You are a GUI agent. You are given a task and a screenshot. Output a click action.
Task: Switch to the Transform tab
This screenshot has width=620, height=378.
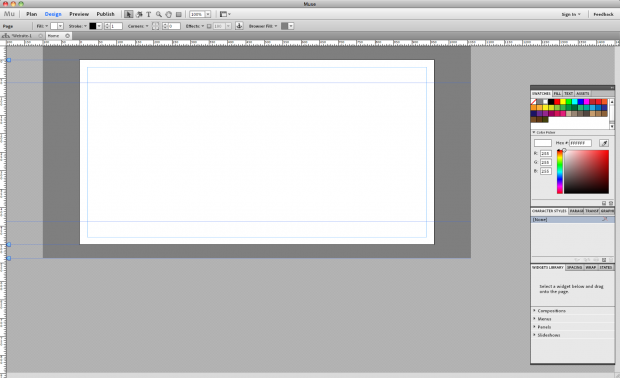point(592,211)
